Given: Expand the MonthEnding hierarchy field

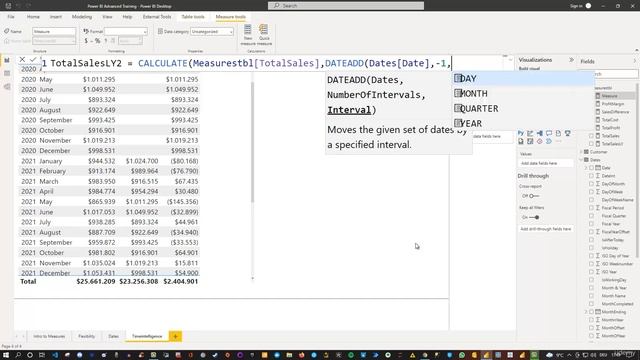Looking at the screenshot, I should (x=586, y=312).
